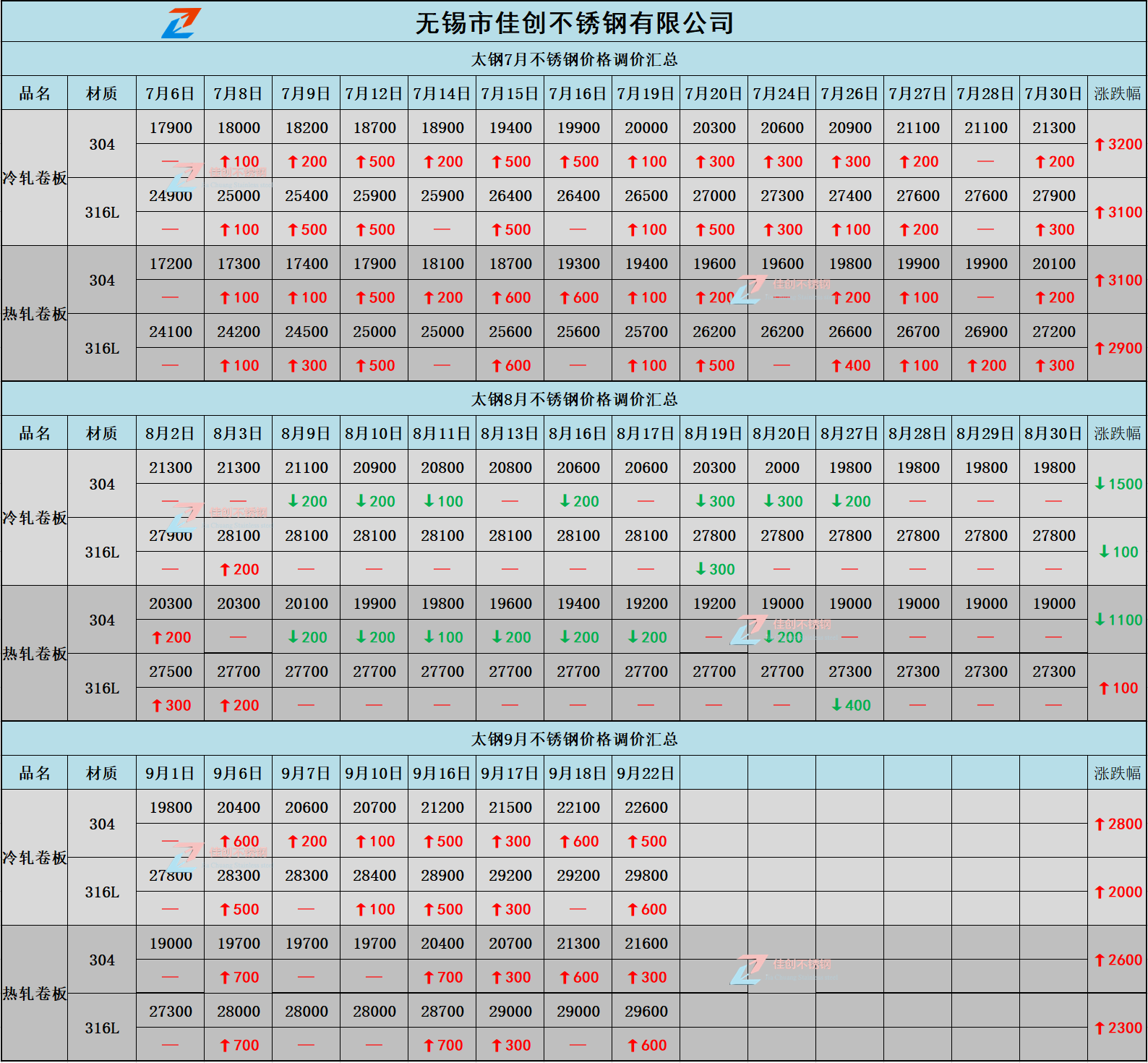This screenshot has height=1063, width=1148.
Task: Click the heading 太钢7月不锈钢价格调价汇总
Action: click(x=575, y=59)
